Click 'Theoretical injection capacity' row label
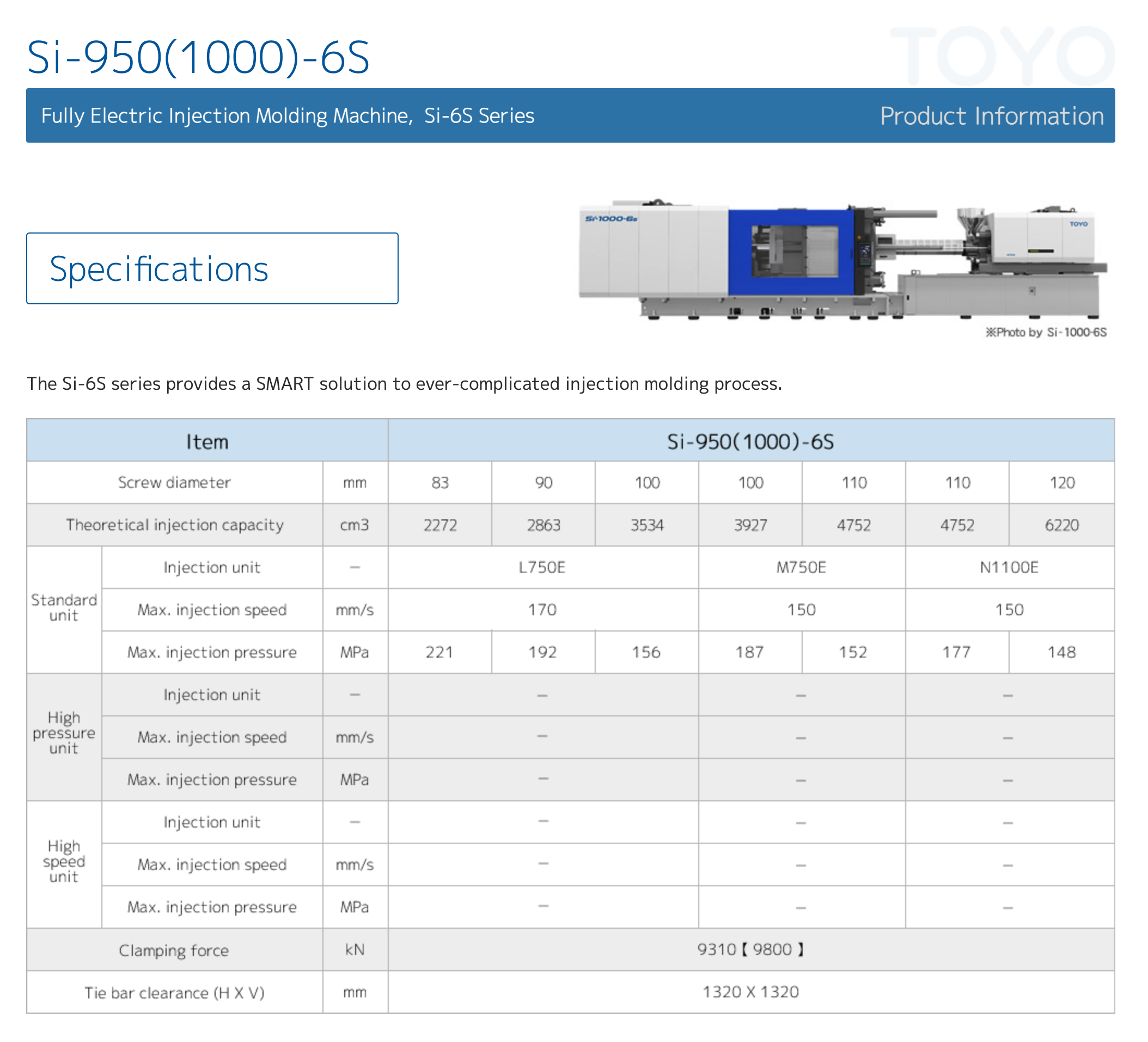Image resolution: width=1148 pixels, height=1042 pixels. click(x=174, y=524)
